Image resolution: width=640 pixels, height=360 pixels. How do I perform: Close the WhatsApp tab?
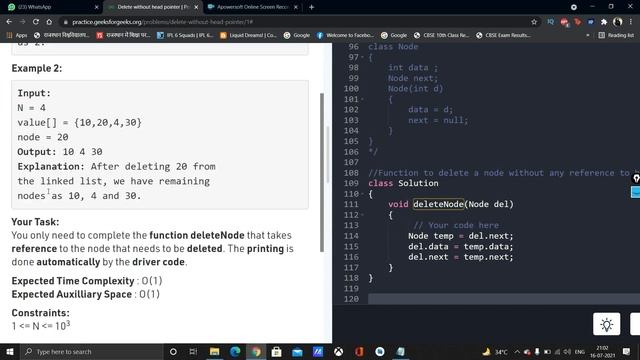pos(96,7)
